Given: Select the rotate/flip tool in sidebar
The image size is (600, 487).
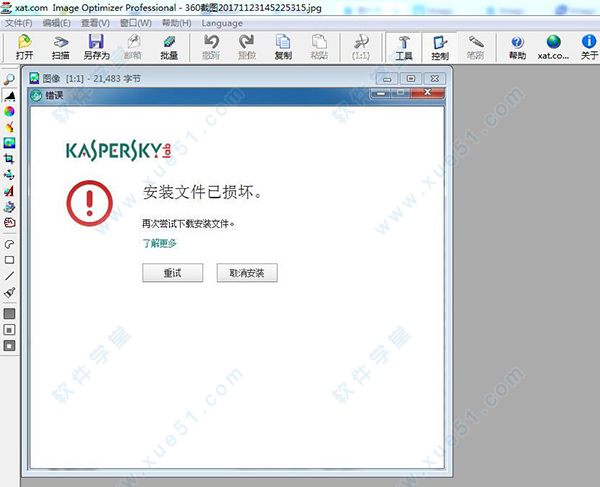Looking at the screenshot, I should pyautogui.click(x=9, y=175).
